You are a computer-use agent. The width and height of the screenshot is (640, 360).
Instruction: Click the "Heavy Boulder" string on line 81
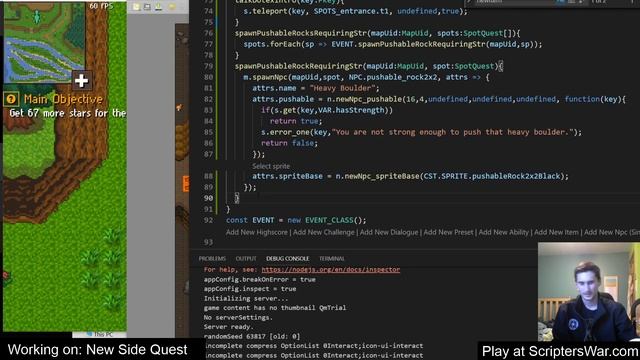342,88
